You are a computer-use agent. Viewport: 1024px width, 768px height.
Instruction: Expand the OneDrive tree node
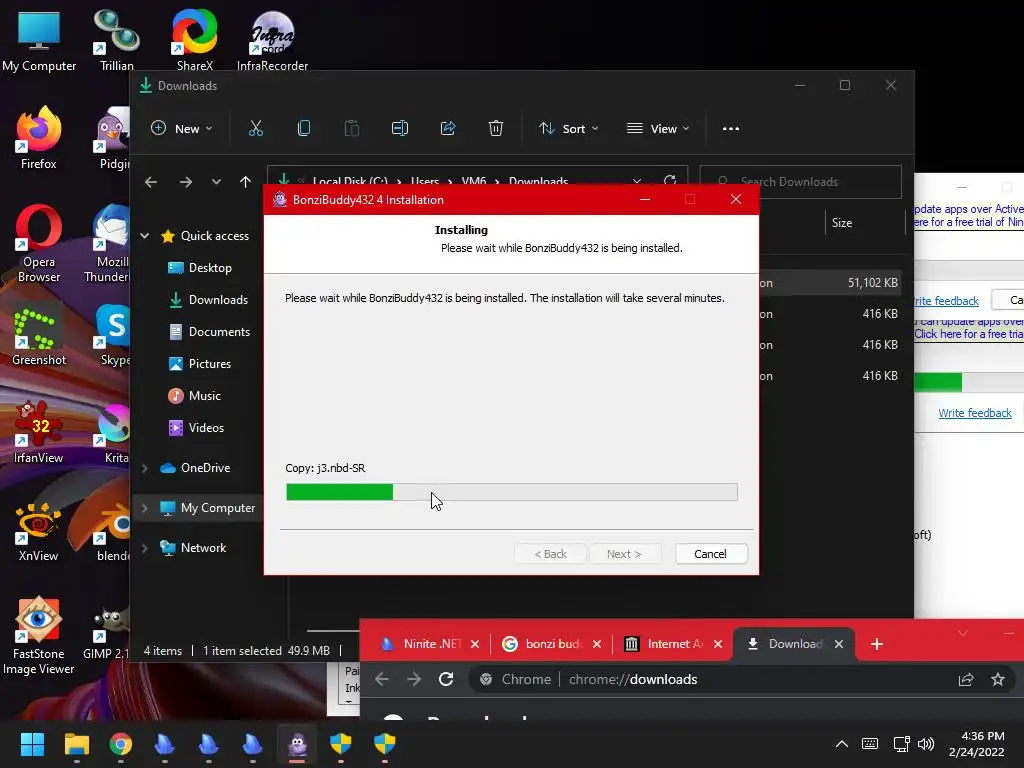click(x=145, y=468)
